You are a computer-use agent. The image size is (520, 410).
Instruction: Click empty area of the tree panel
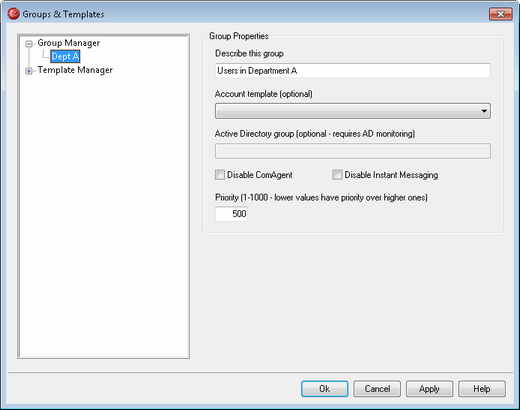click(x=103, y=217)
